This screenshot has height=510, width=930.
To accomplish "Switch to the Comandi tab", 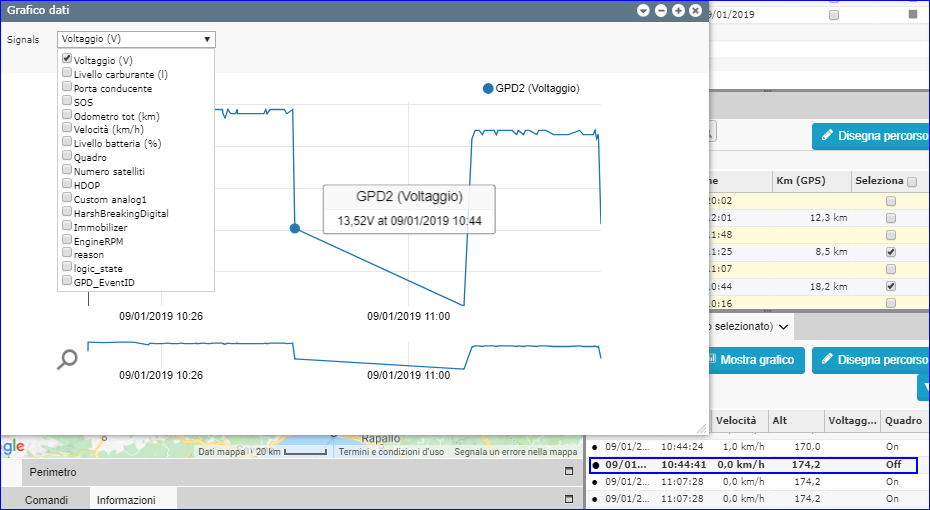I will (47, 499).
